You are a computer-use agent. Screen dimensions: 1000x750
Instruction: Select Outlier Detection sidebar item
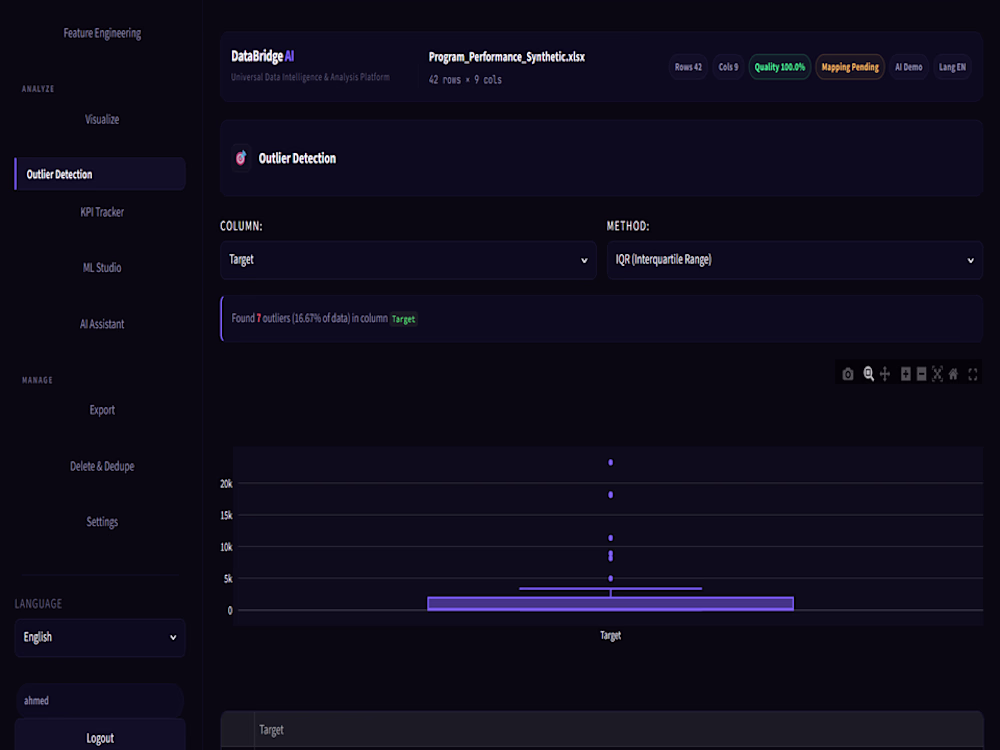(100, 174)
